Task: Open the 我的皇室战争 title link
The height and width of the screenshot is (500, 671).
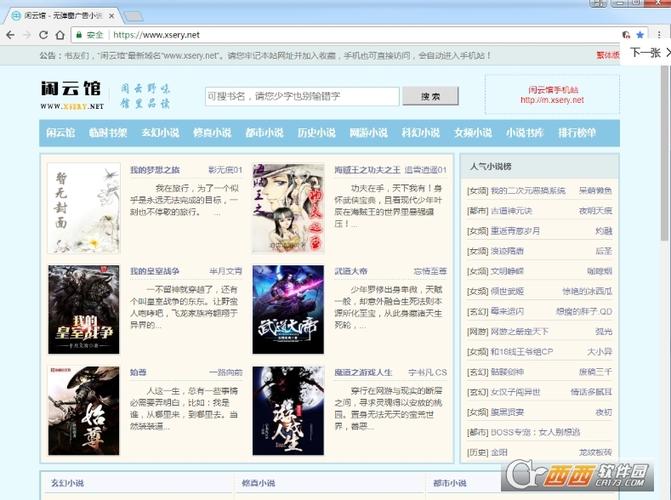Action: tap(154, 271)
